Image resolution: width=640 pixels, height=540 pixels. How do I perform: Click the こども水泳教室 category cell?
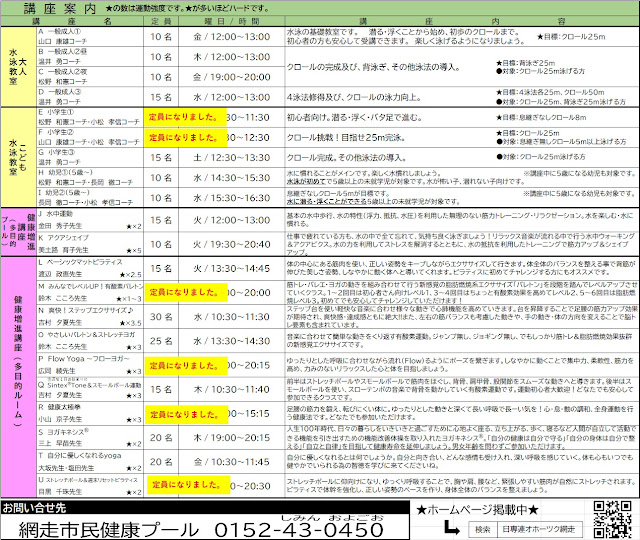coord(18,158)
